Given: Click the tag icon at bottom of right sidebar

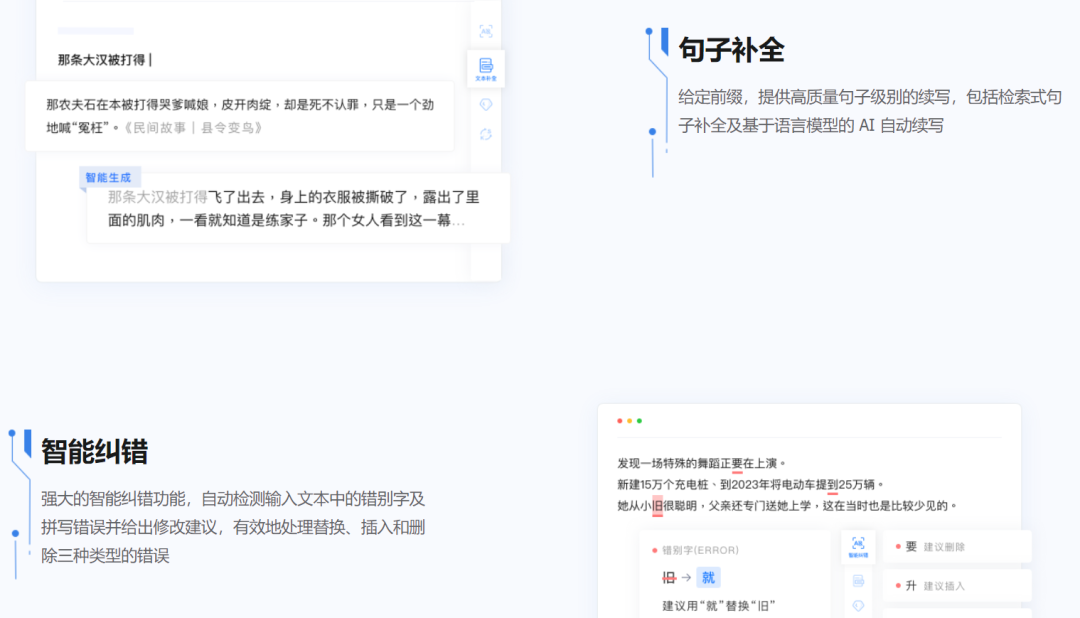Looking at the screenshot, I should [x=858, y=608].
